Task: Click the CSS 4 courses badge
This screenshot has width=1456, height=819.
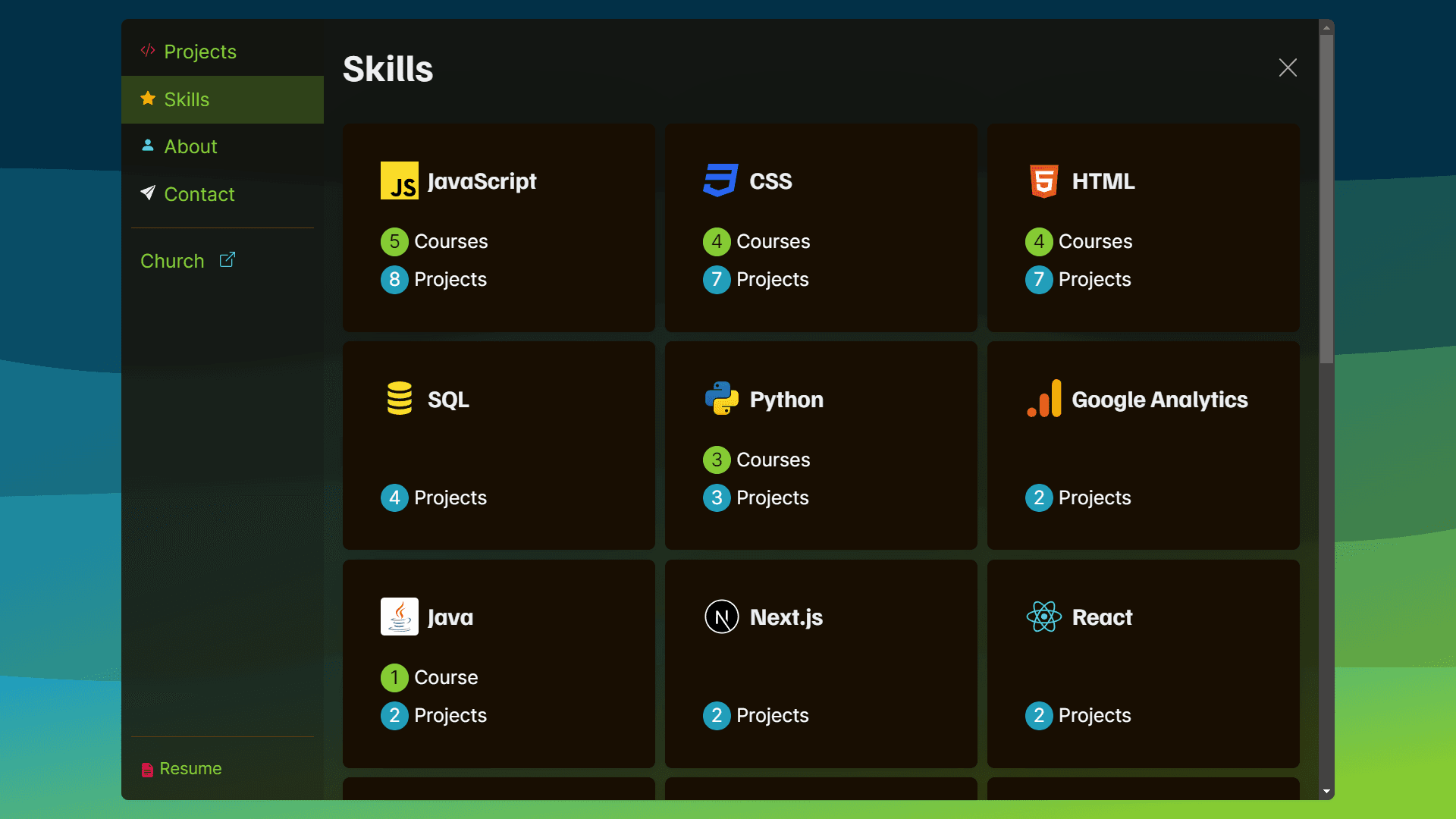Action: point(717,242)
